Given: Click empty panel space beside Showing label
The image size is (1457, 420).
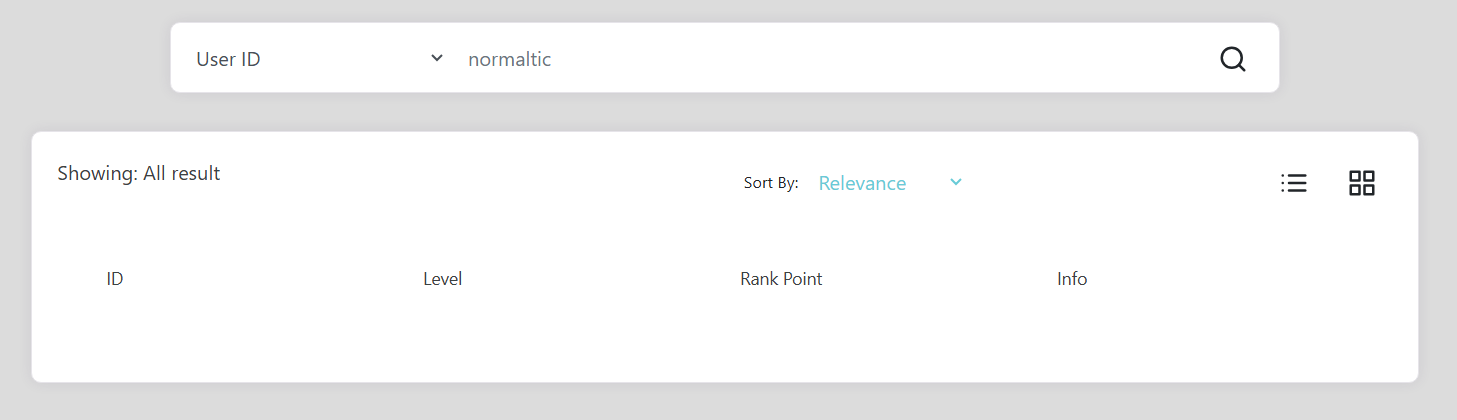Looking at the screenshot, I should (480, 173).
